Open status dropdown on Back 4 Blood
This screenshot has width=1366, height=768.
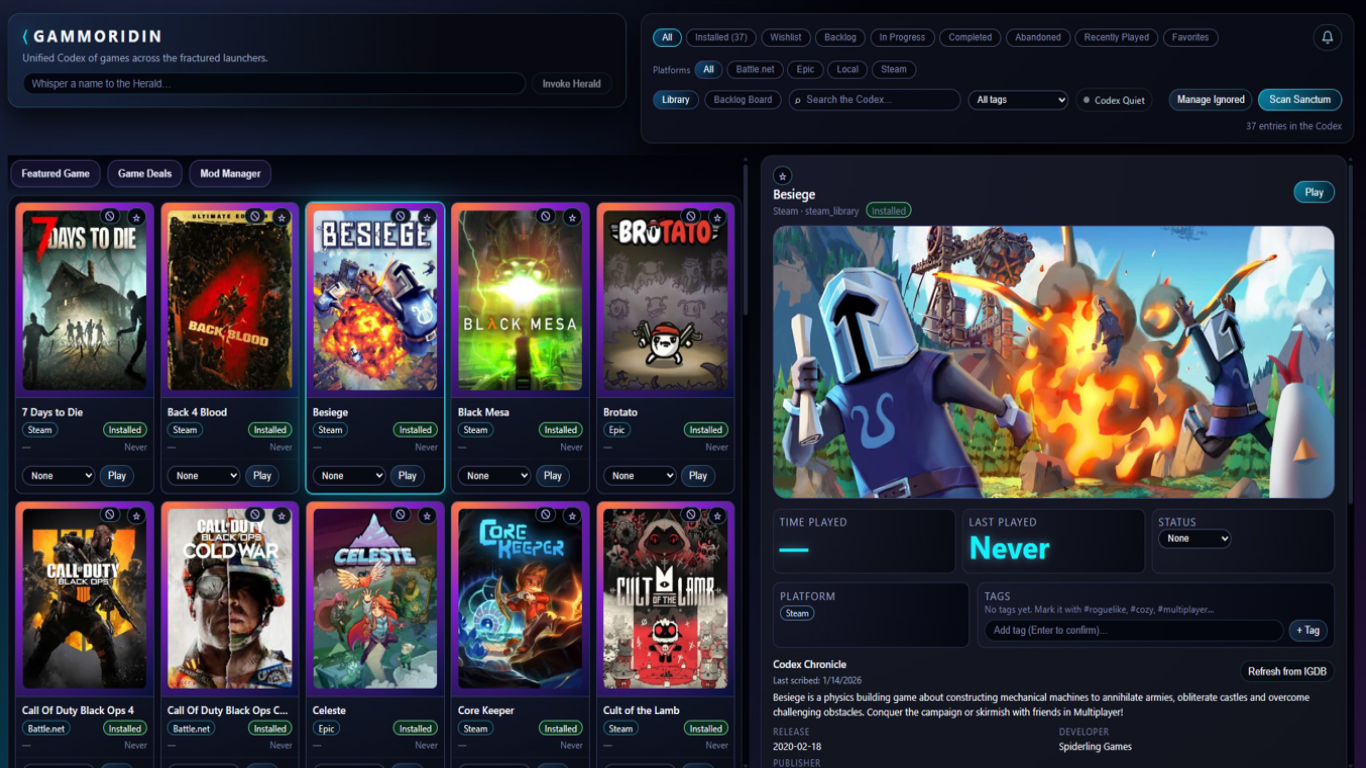coord(204,476)
